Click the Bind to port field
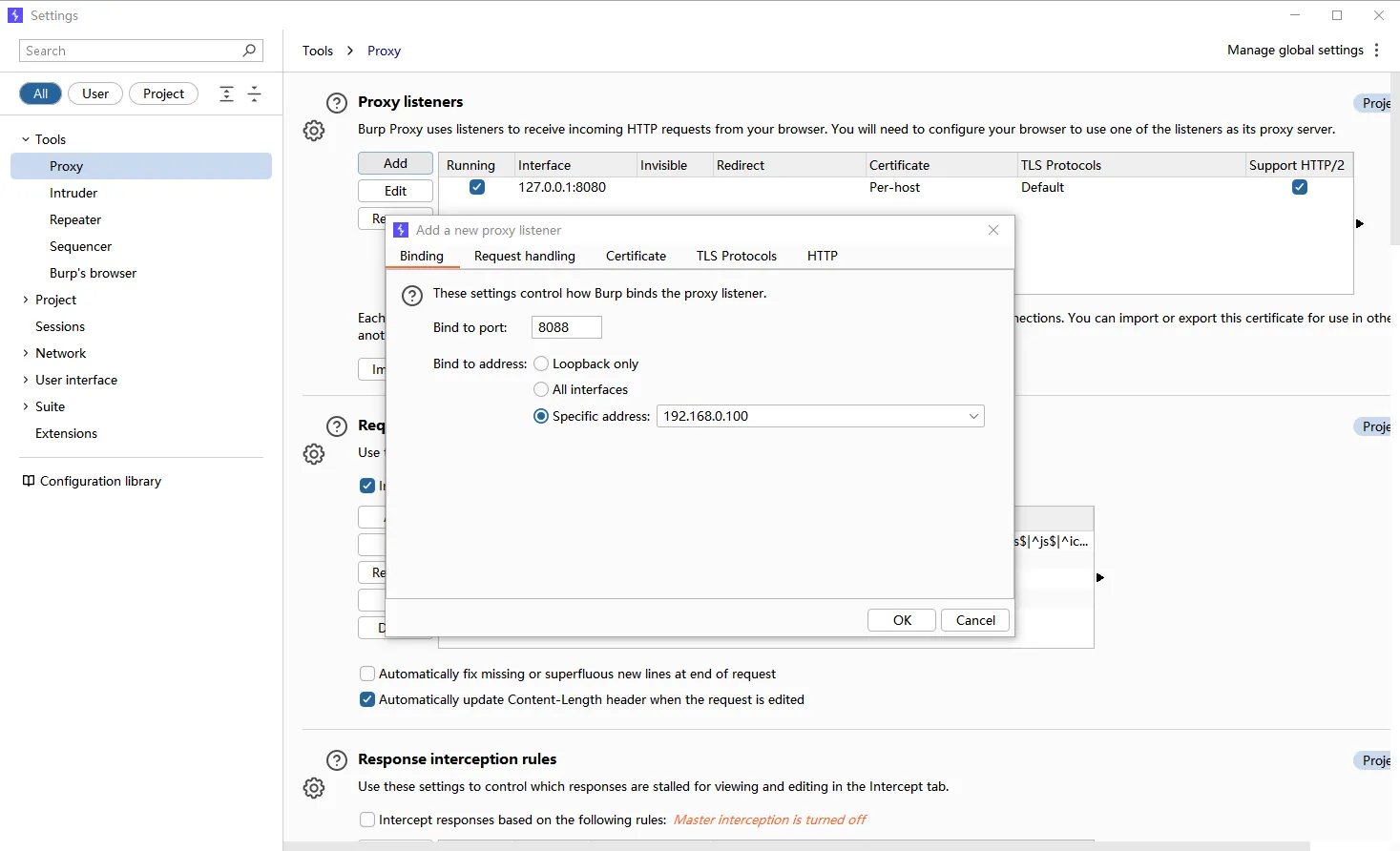Viewport: 1400px width, 851px height. coord(566,327)
